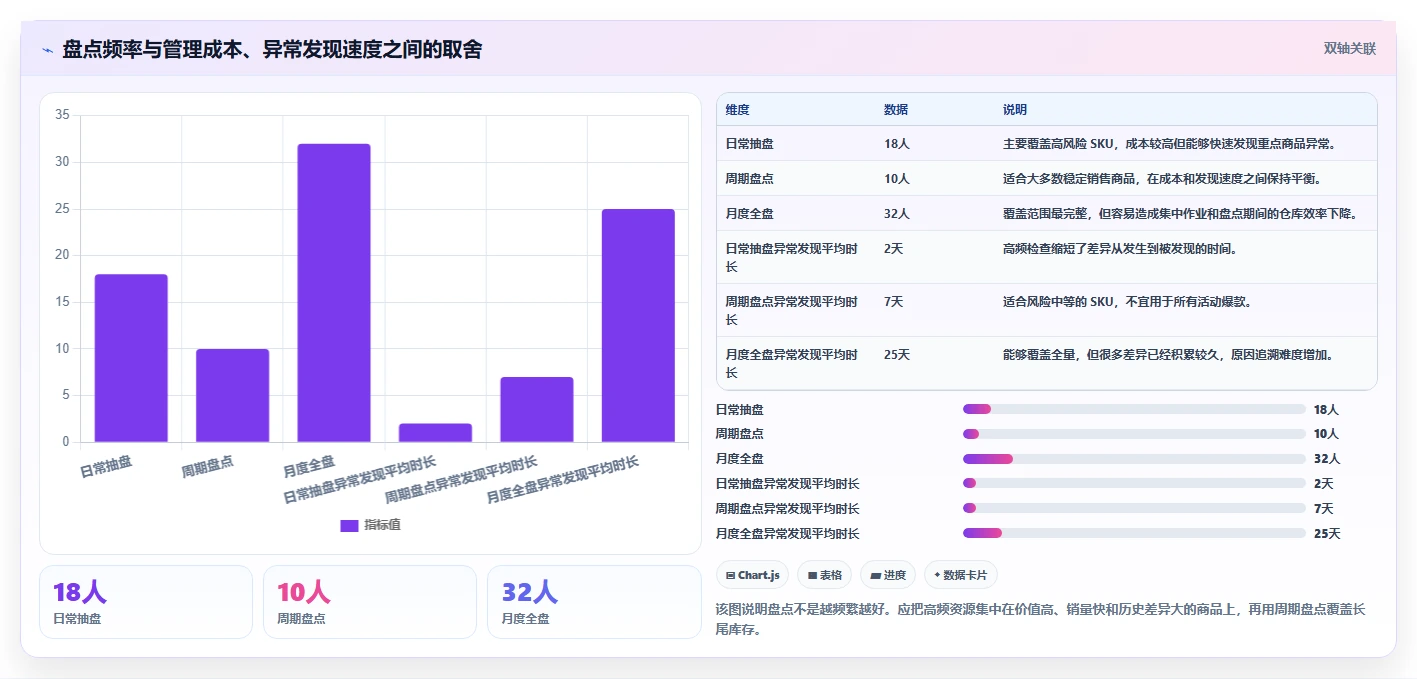Click the 7天 value in the table
The width and height of the screenshot is (1417, 679).
pos(894,302)
